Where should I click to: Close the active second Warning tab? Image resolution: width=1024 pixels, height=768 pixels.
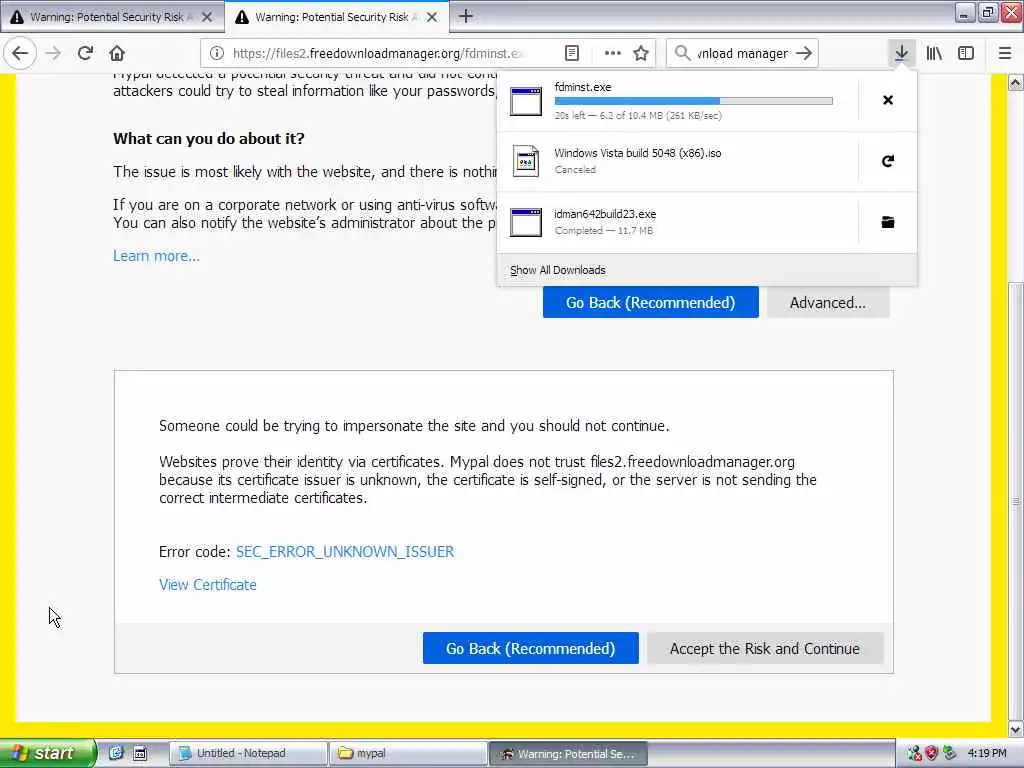pyautogui.click(x=432, y=17)
